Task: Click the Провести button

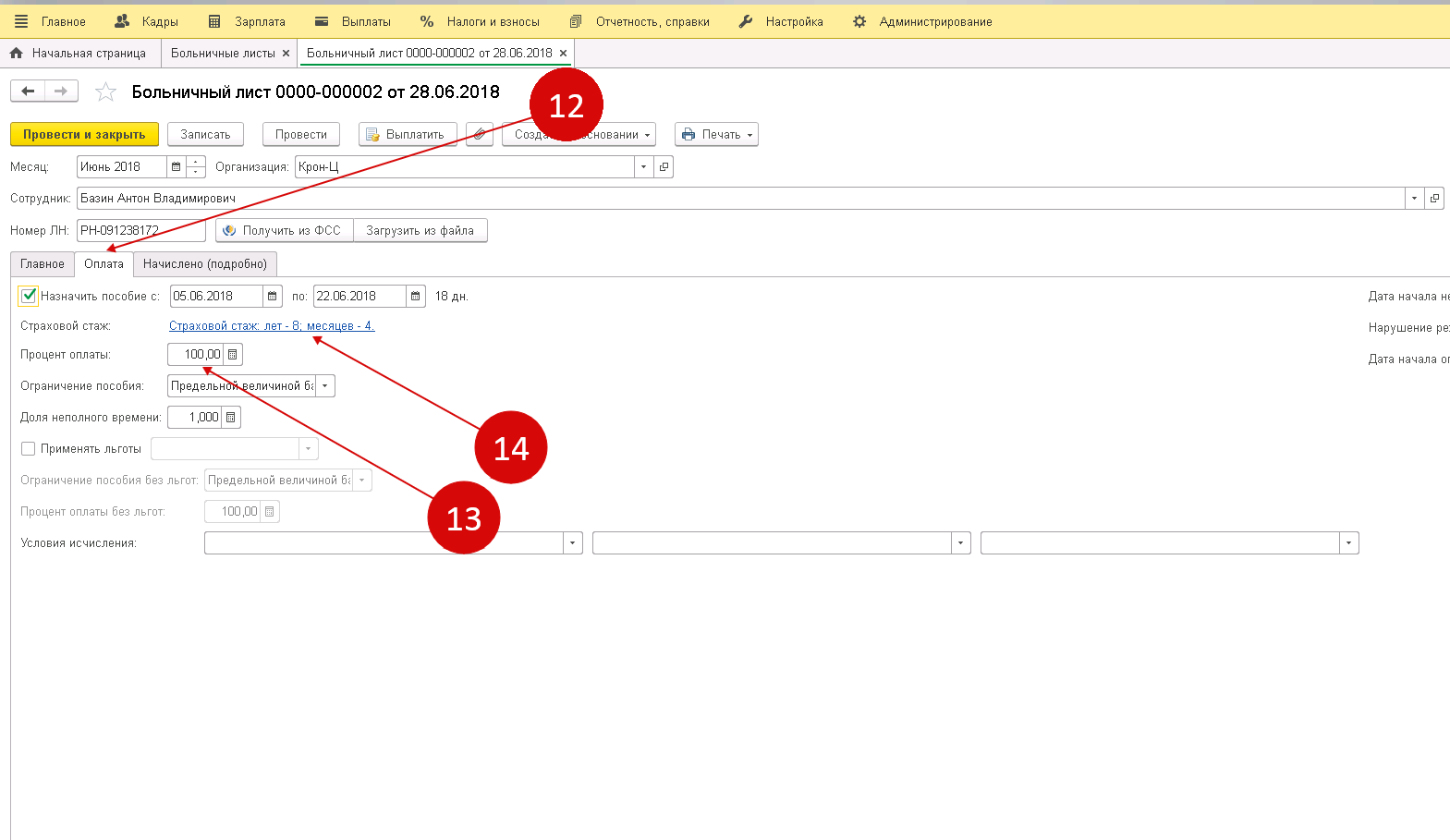Action: [301, 134]
